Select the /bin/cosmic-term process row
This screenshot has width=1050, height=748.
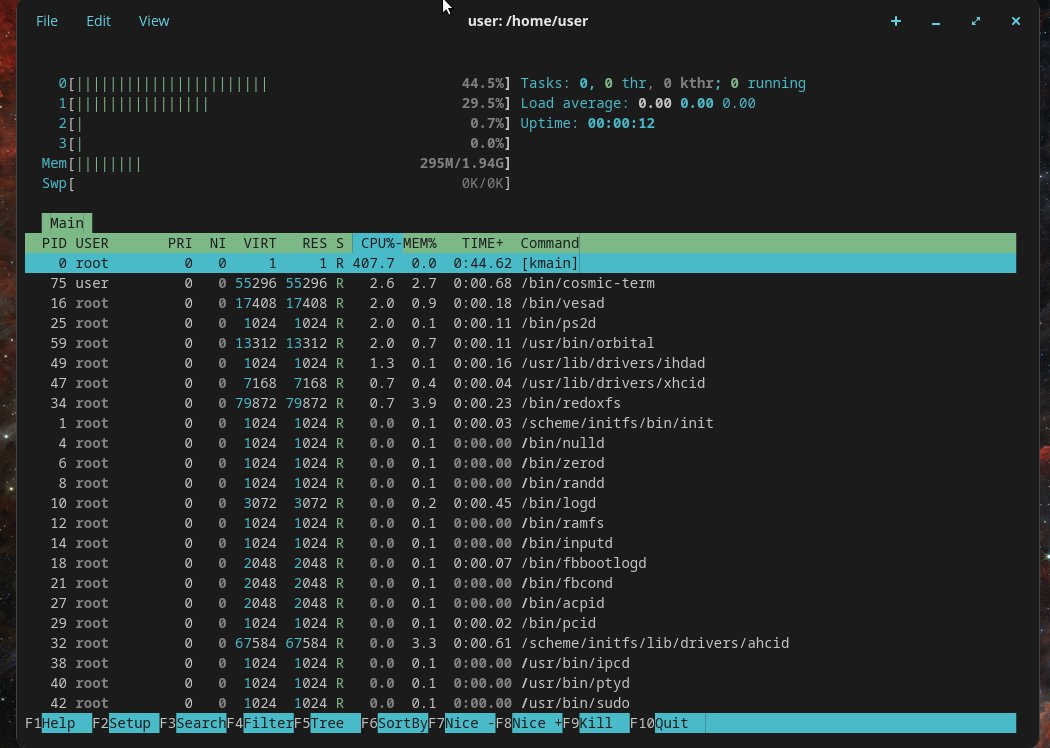(x=520, y=283)
